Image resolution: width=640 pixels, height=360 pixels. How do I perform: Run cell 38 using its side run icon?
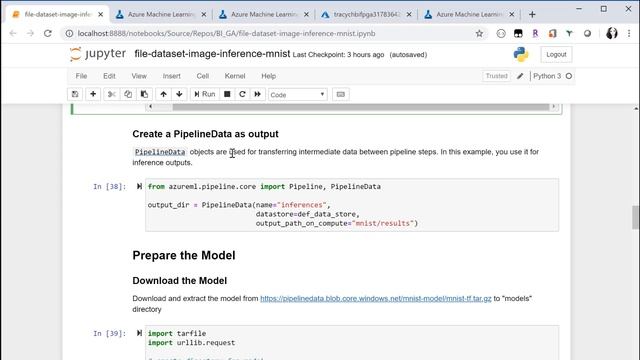click(x=139, y=187)
